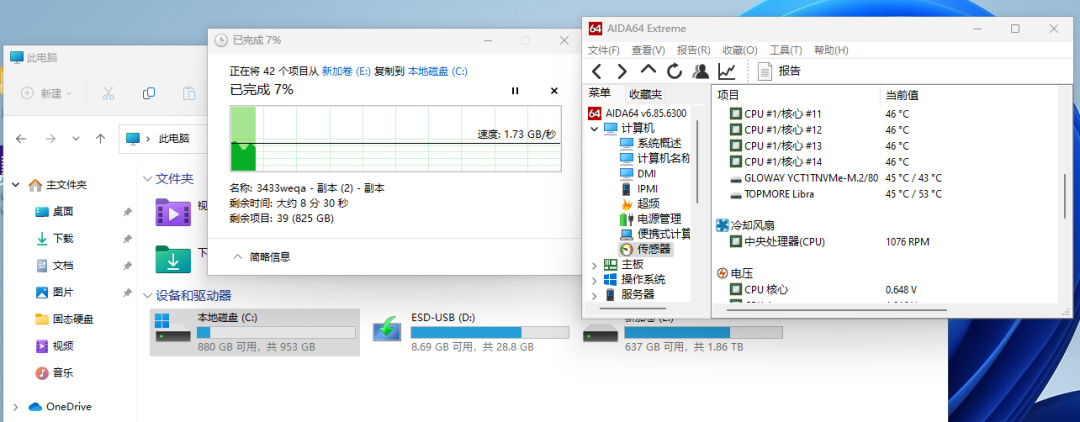This screenshot has width=1080, height=422.
Task: Collapse details via 简略信息
Action: 262,257
